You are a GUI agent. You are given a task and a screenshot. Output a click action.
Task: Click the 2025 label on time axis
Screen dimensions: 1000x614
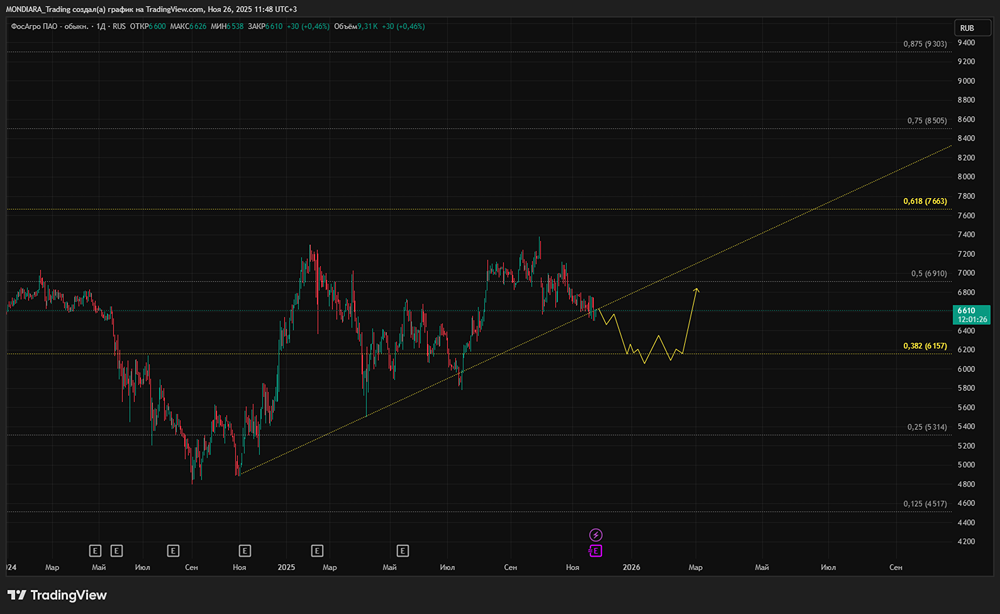[x=286, y=567]
